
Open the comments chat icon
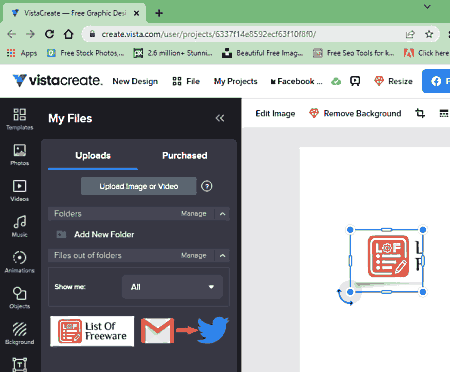[x=355, y=81]
